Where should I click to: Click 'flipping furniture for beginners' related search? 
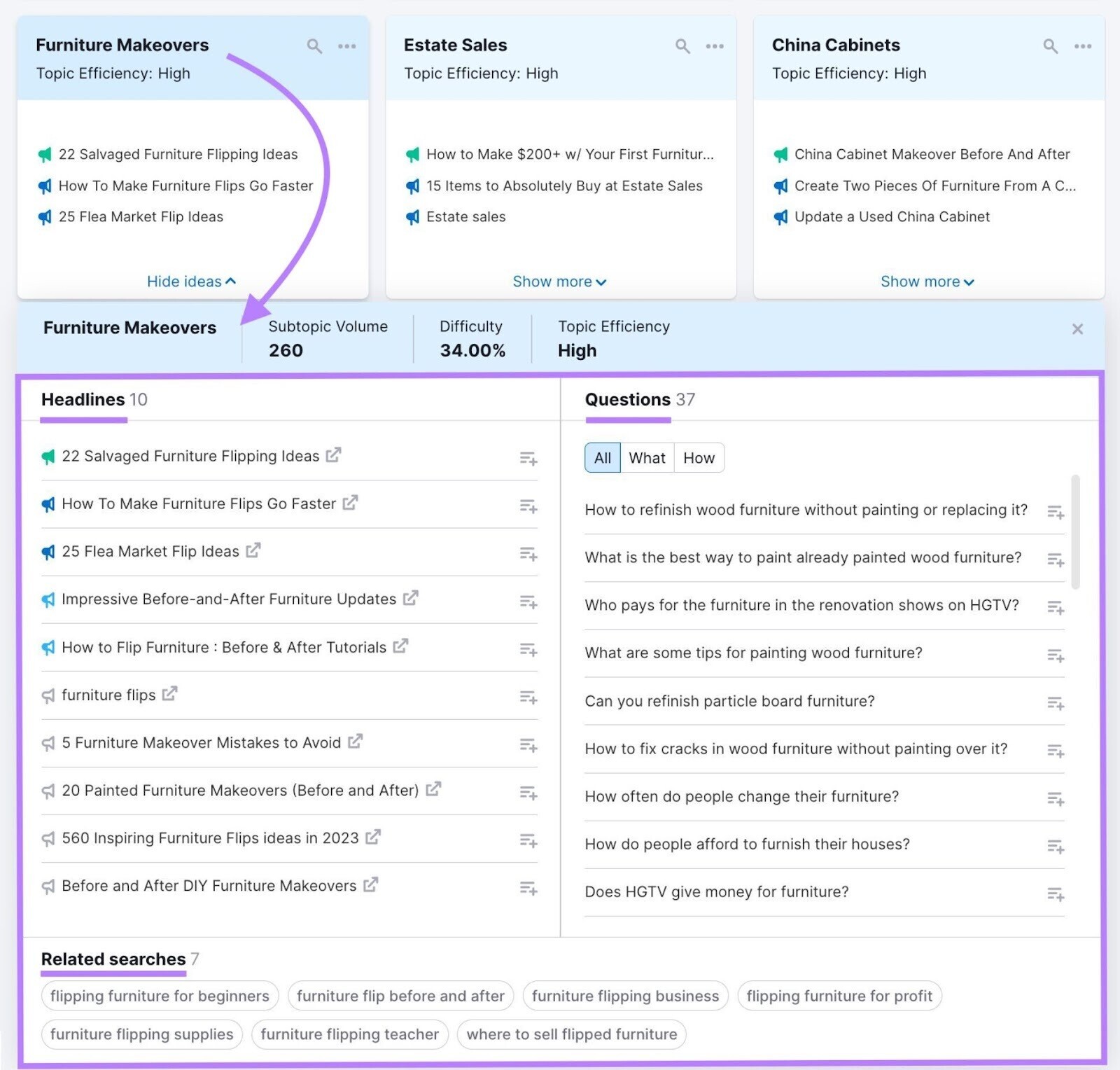(x=160, y=996)
